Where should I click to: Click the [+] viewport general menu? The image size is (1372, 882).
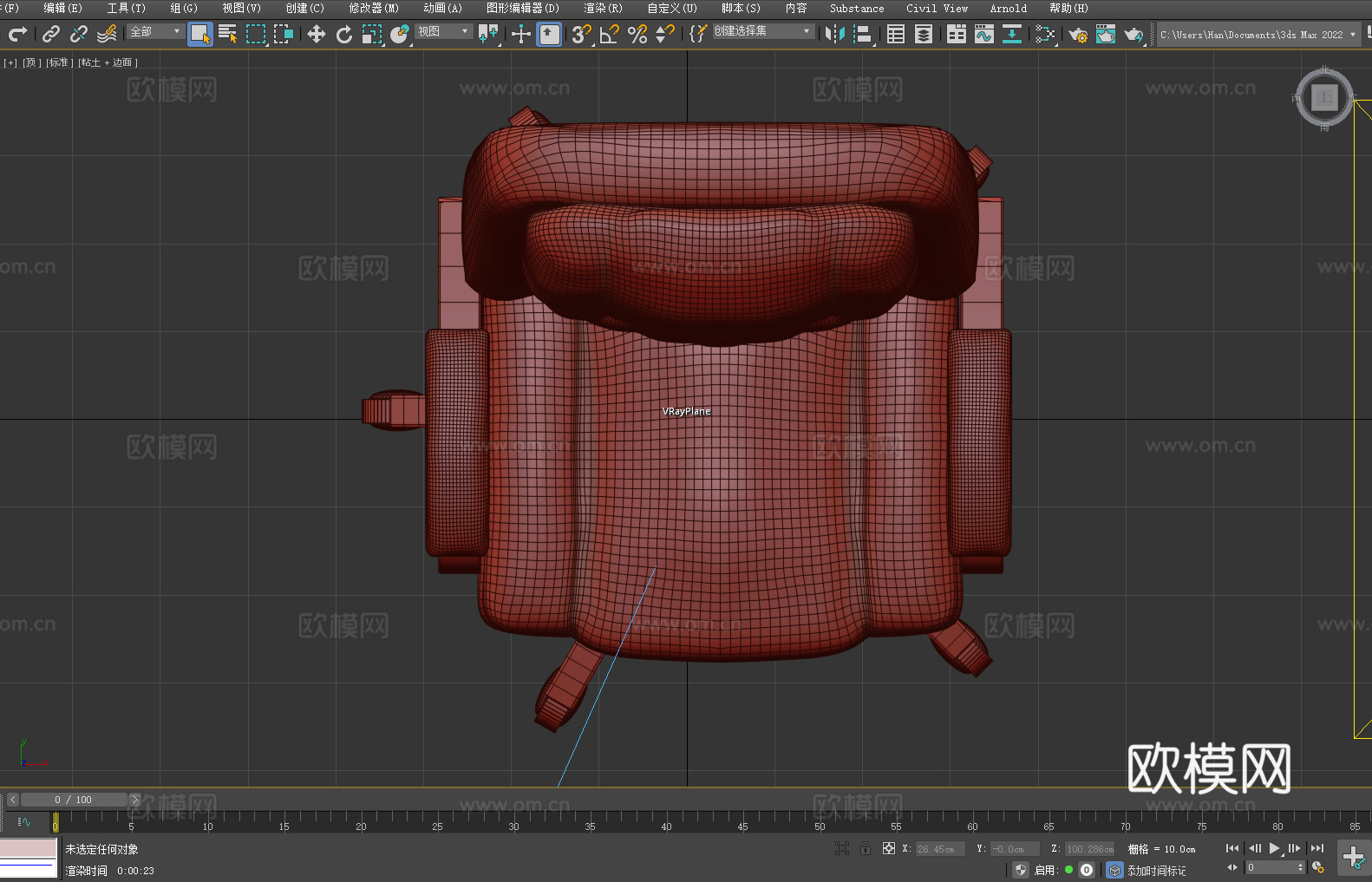pyautogui.click(x=10, y=62)
